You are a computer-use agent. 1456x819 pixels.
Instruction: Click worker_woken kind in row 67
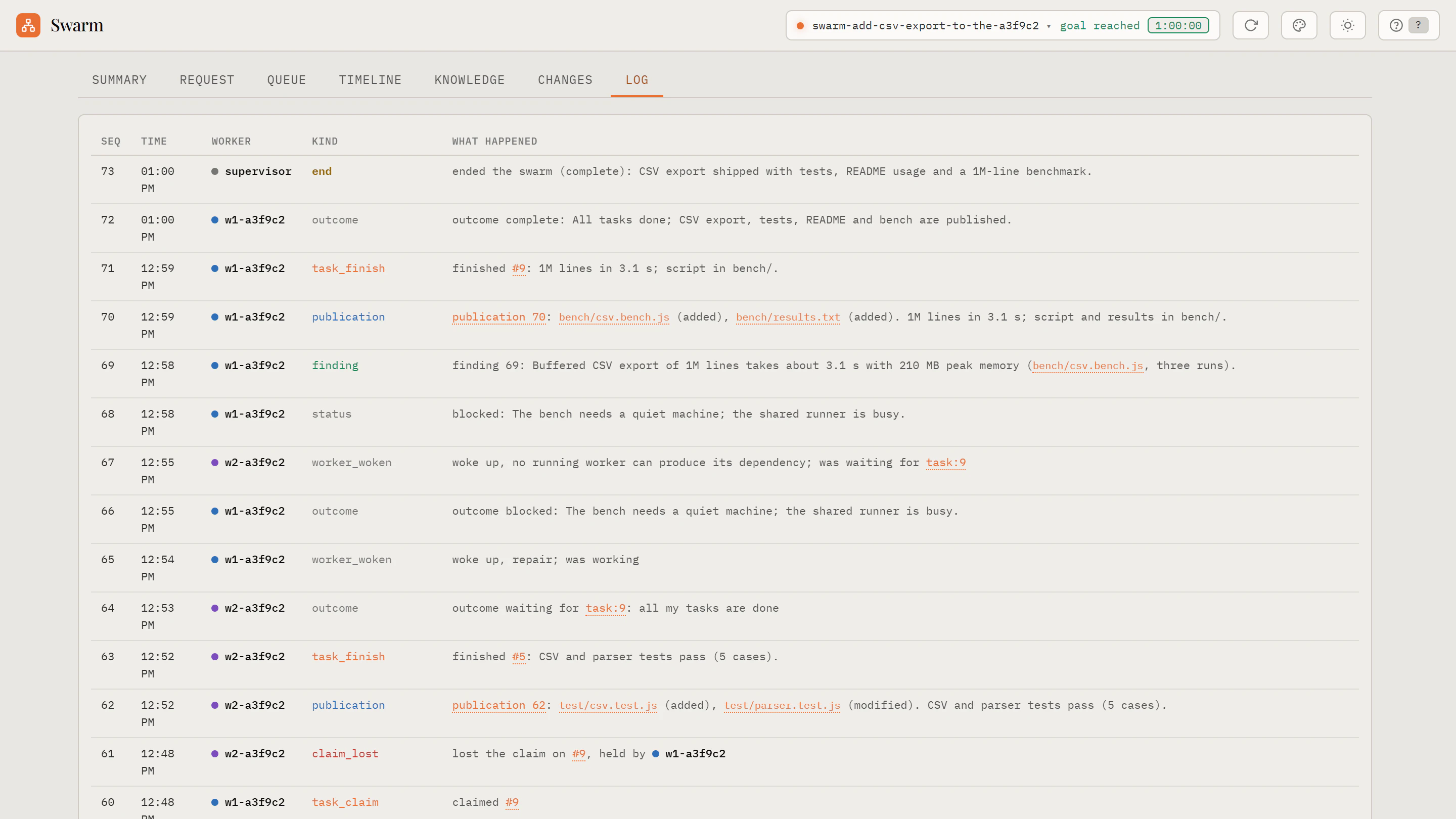[351, 463]
